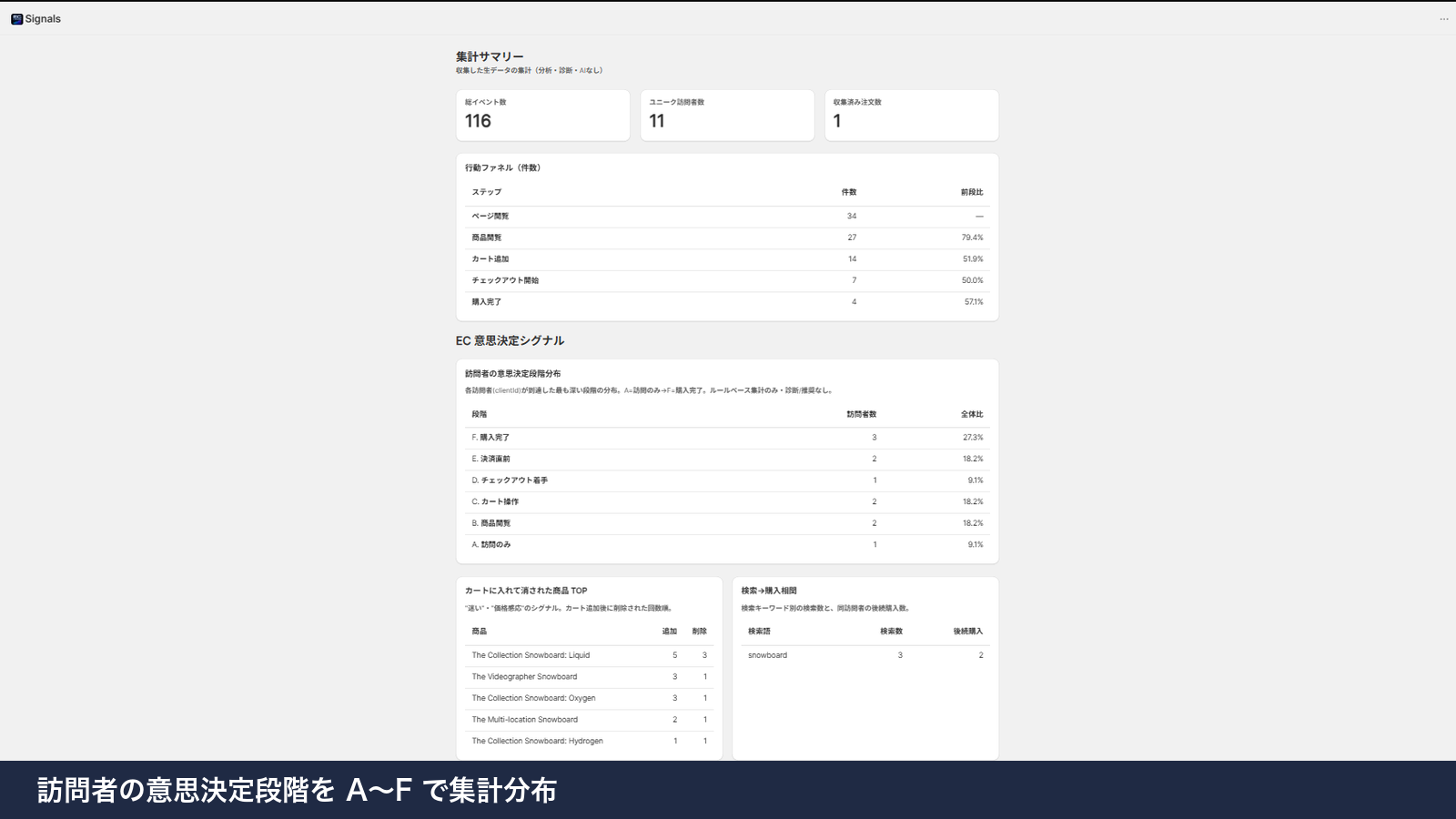1456x819 pixels.
Task: Click the 追加 column header
Action: 669,632
